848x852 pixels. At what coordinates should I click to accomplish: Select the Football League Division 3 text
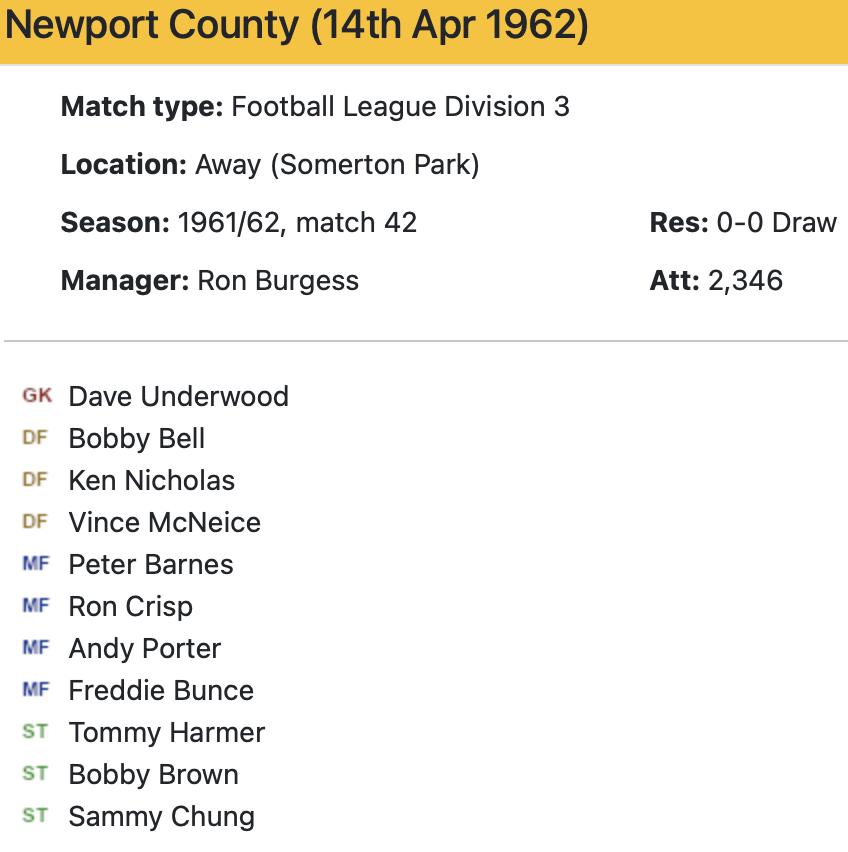point(400,106)
